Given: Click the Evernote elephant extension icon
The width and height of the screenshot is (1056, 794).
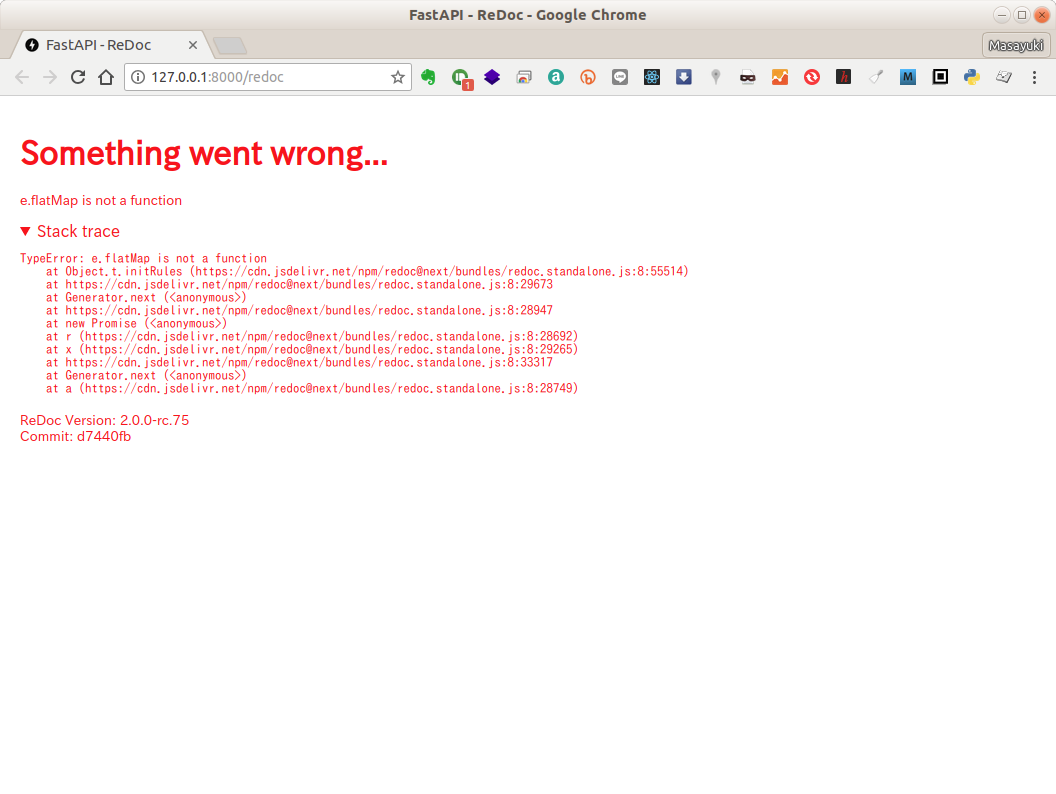Looking at the screenshot, I should pyautogui.click(x=428, y=77).
